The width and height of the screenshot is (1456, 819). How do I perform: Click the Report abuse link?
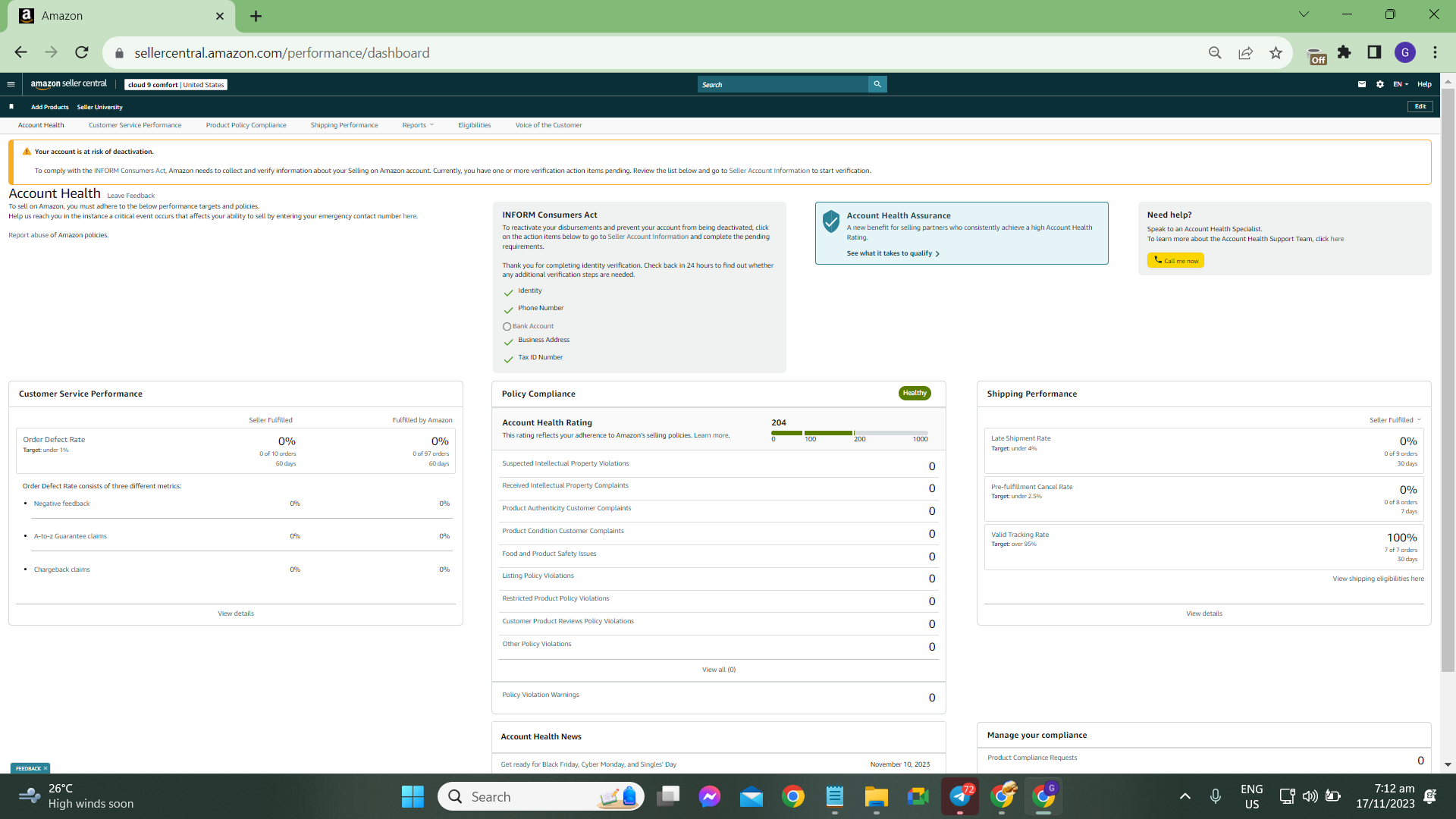[28, 235]
